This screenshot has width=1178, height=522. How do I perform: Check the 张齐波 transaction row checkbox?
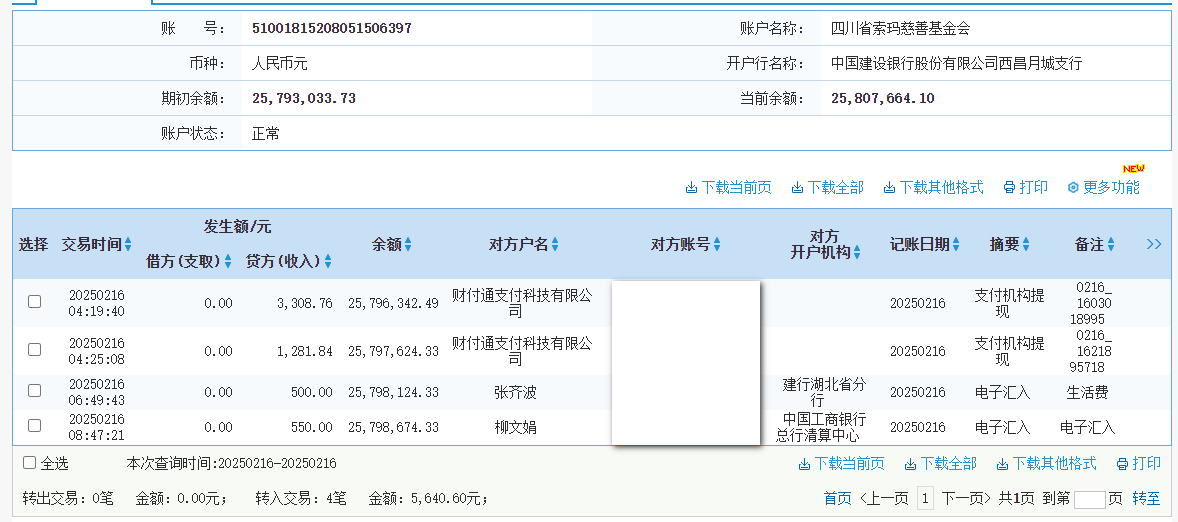coord(35,391)
